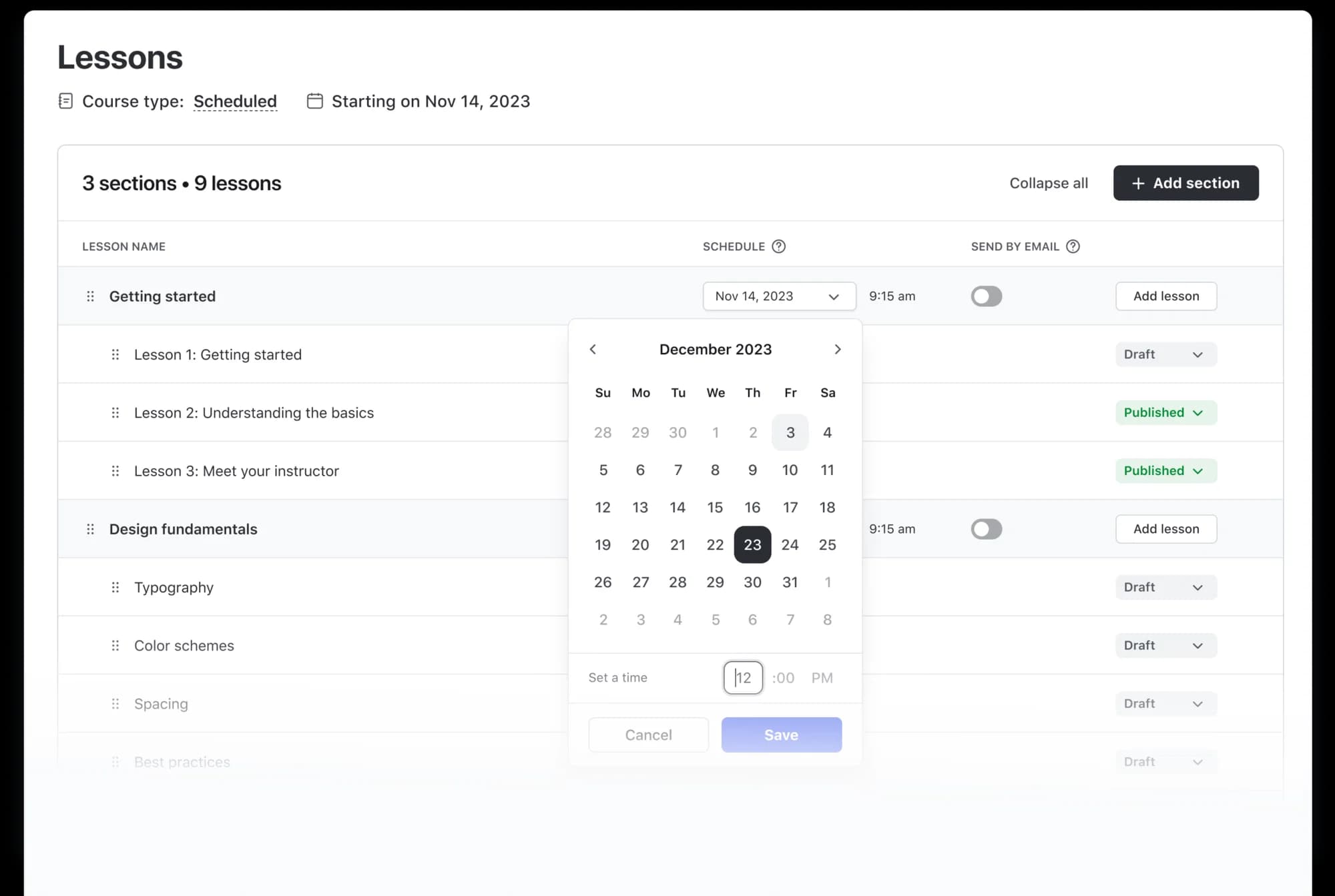
Task: Click drag handle of Typography lesson
Action: [115, 587]
